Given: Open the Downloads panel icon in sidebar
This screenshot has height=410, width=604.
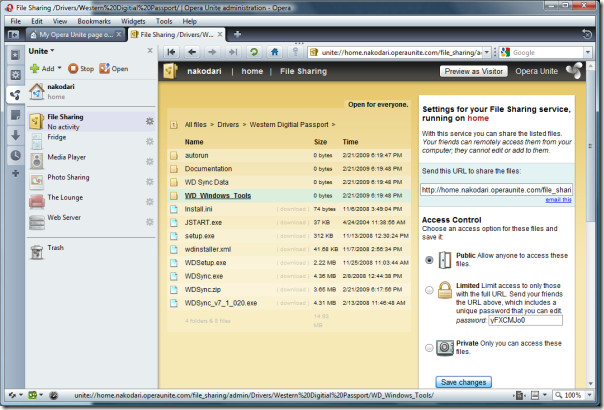Looking at the screenshot, I should pos(15,135).
